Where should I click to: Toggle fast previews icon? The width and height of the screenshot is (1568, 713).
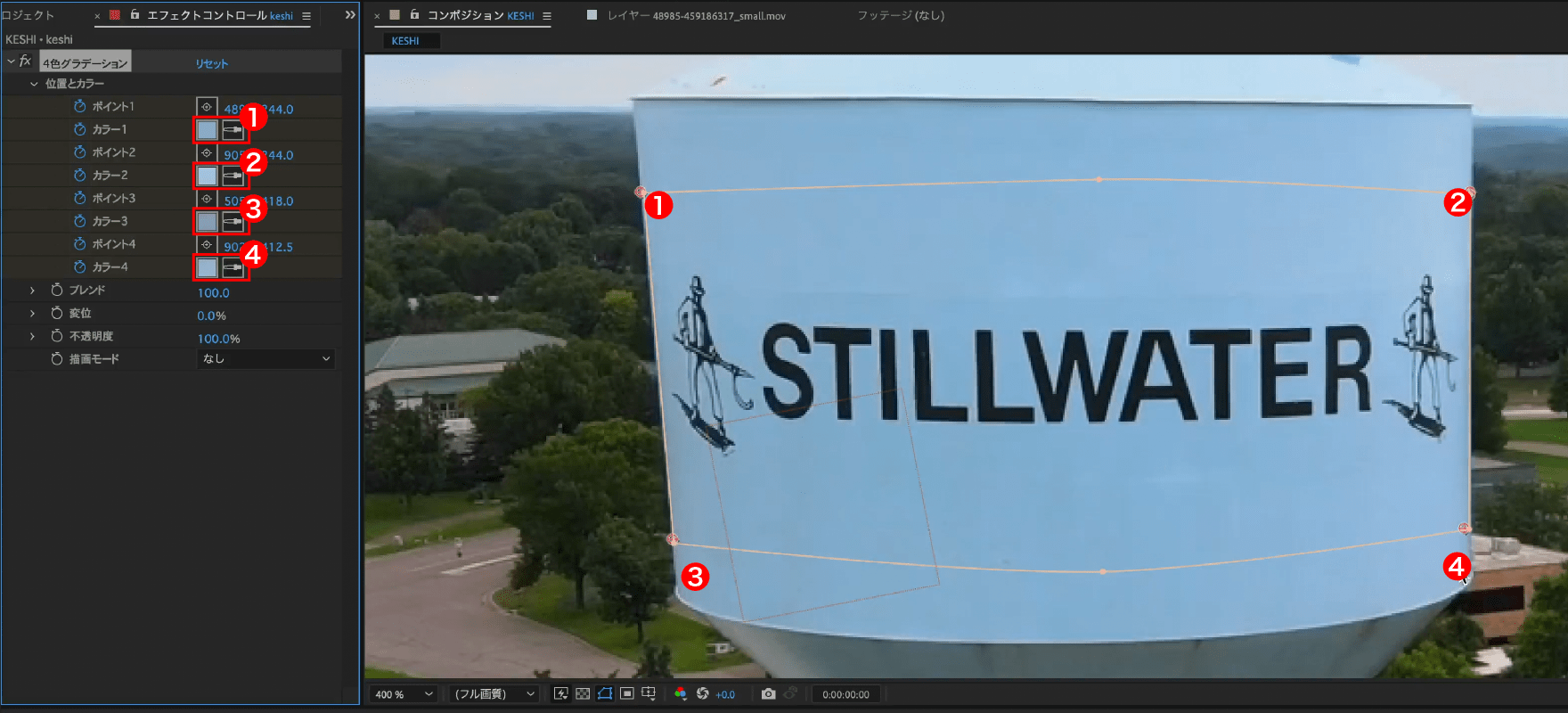coord(560,694)
